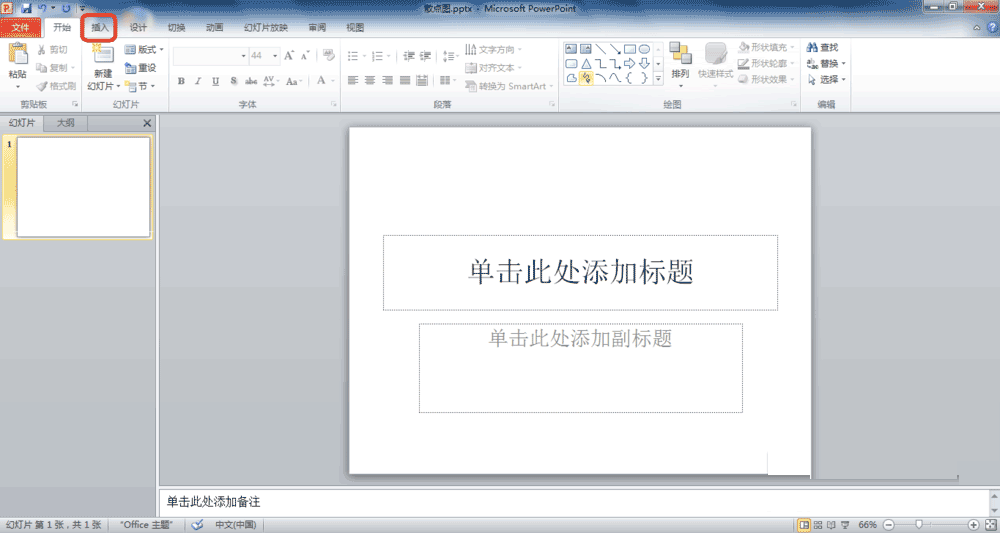
Task: Open the font size 44 dropdown
Action: tap(275, 56)
